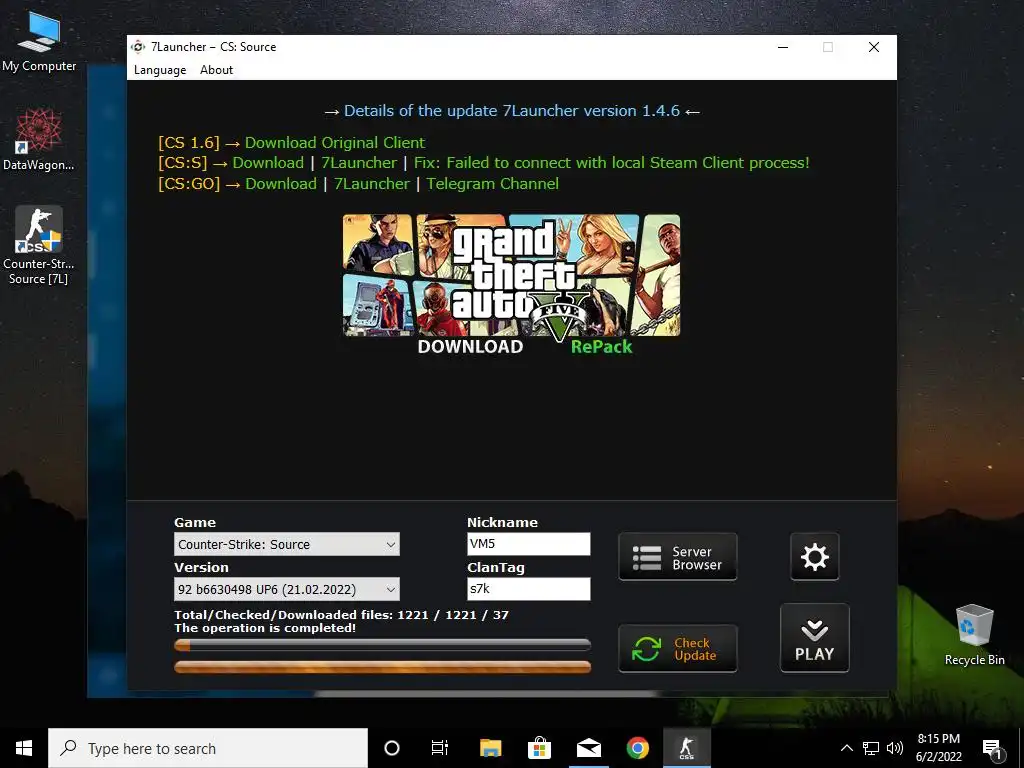This screenshot has width=1024, height=768.
Task: Click the Total/Checked/Downloaded files status text
Action: tap(342, 615)
